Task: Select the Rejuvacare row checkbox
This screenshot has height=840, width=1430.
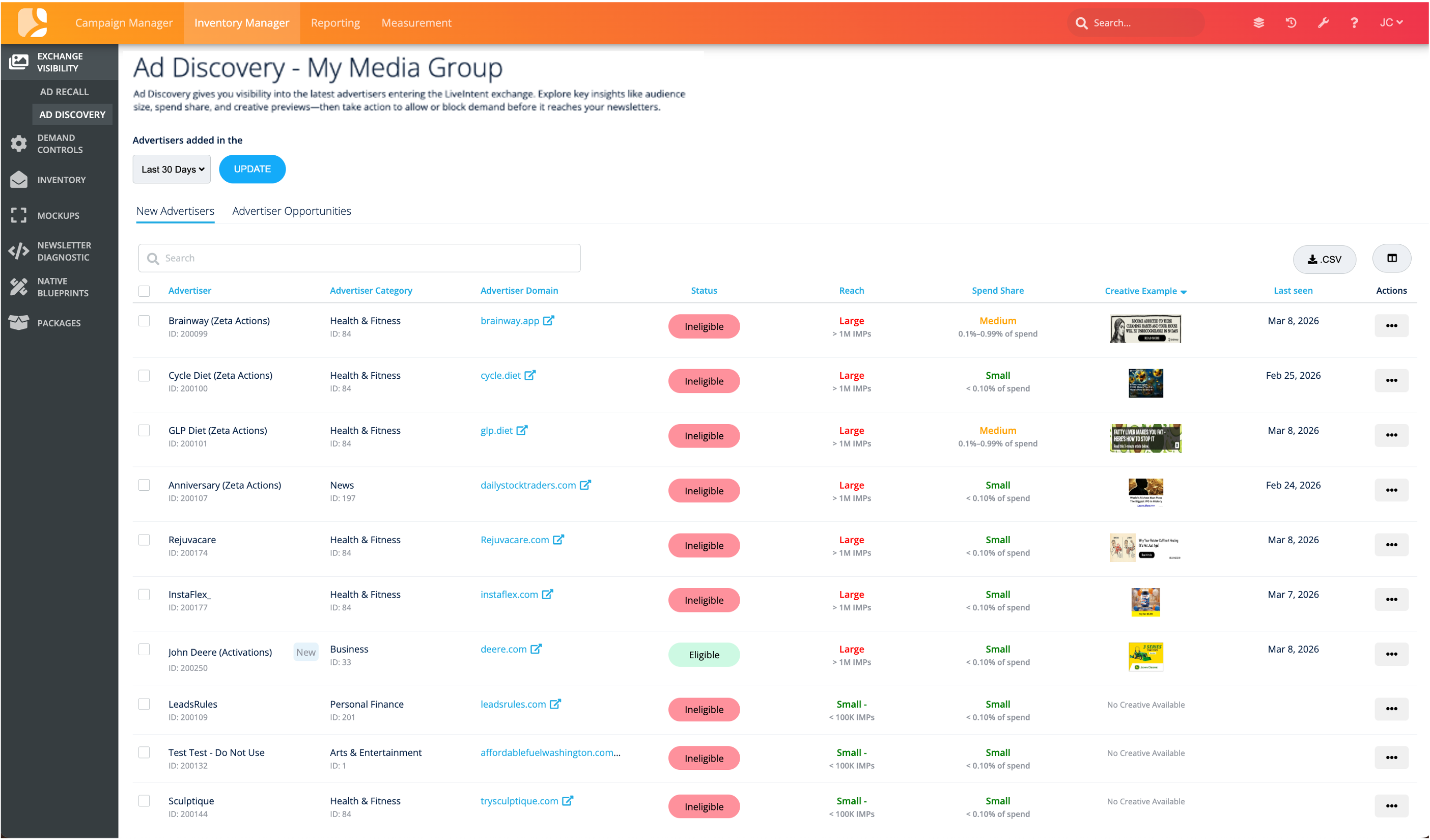Action: (144, 540)
